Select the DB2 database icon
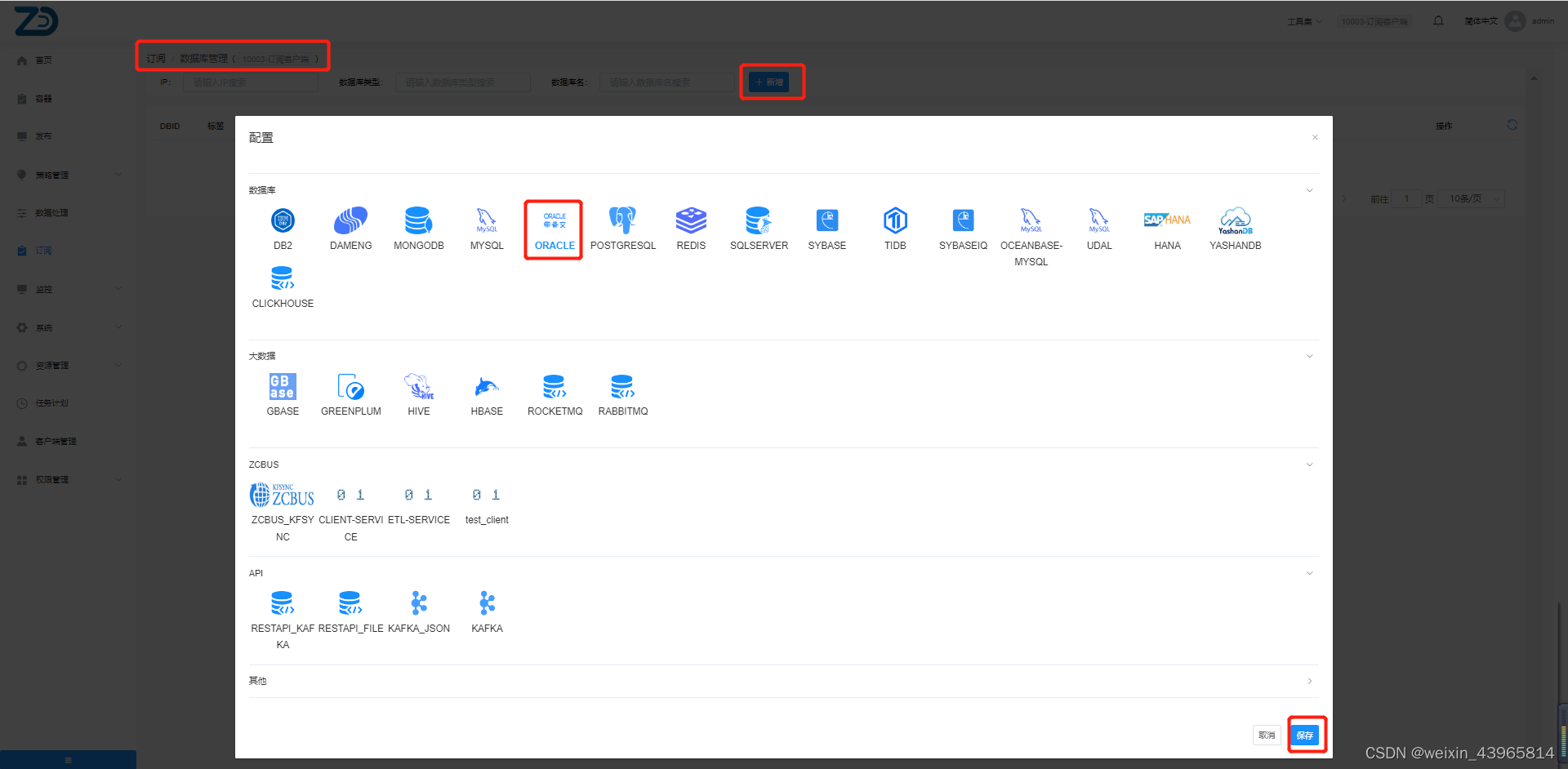 pyautogui.click(x=283, y=220)
